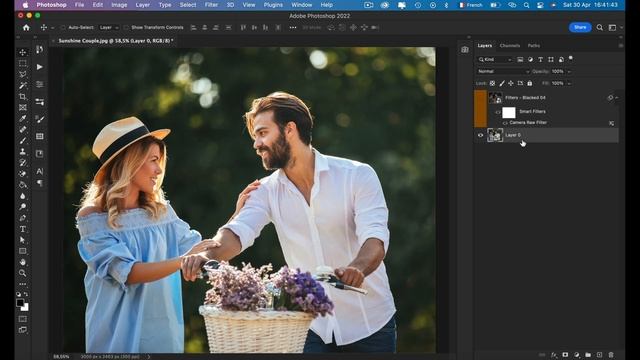
Task: Choose the Dodge tool
Action: coord(23,207)
